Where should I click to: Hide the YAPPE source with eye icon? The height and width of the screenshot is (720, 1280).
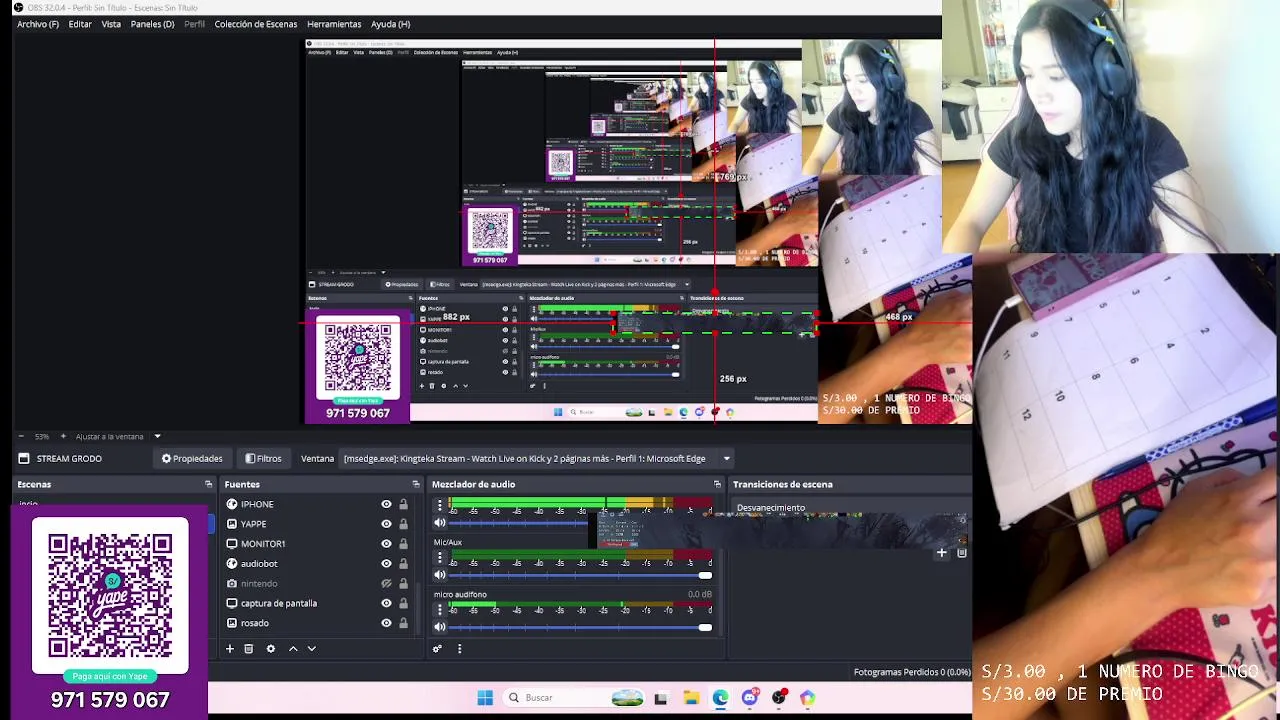[386, 524]
